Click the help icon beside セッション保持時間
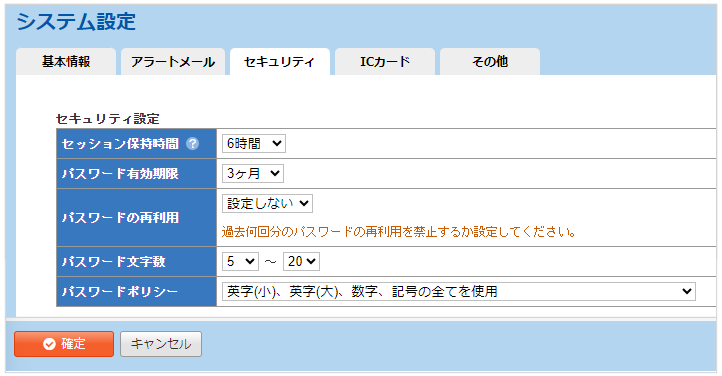This screenshot has width=722, height=376. [192, 144]
